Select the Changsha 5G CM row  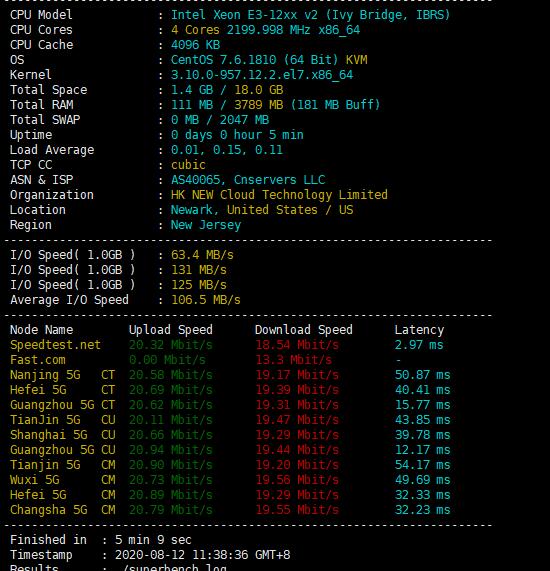click(230, 510)
